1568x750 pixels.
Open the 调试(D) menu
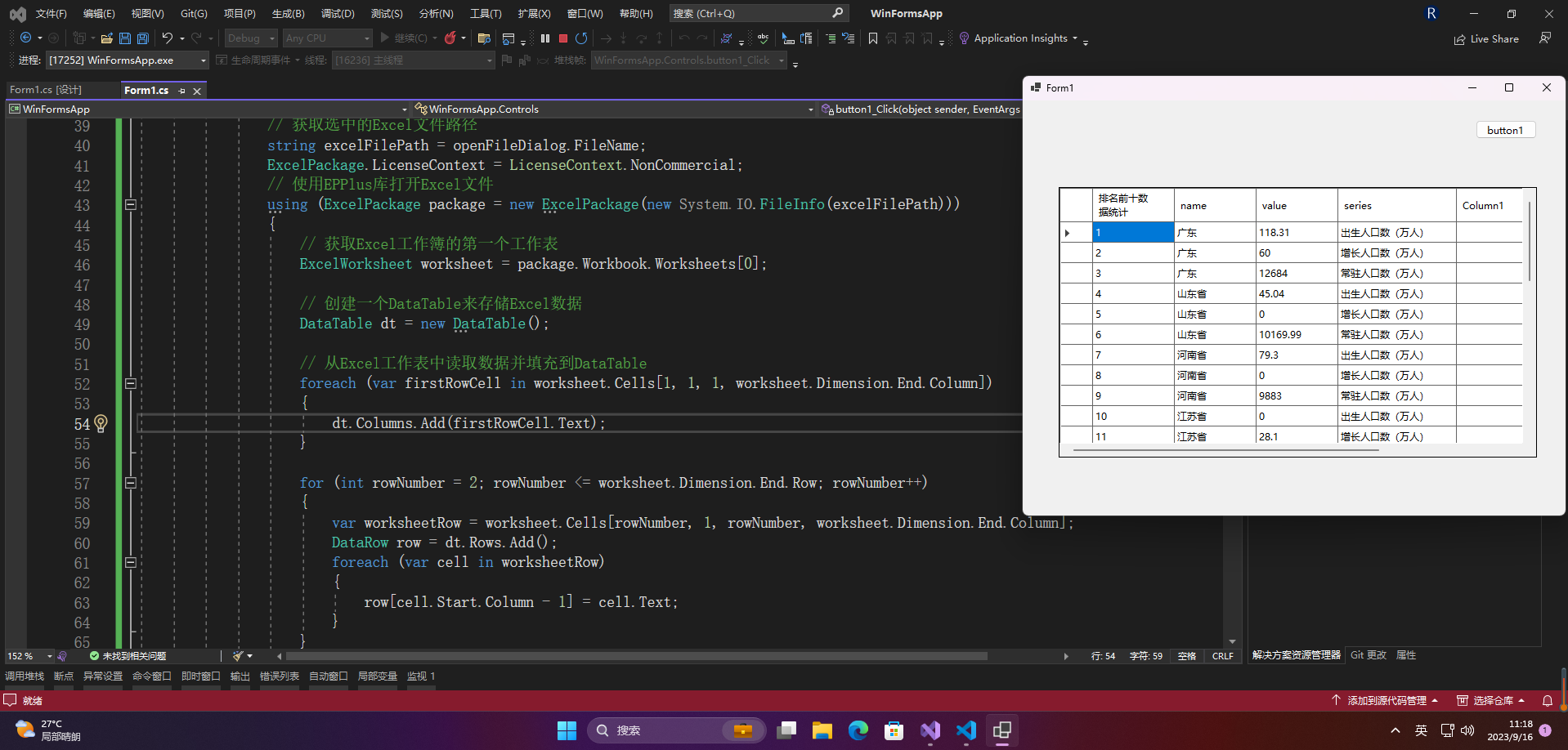click(x=338, y=13)
